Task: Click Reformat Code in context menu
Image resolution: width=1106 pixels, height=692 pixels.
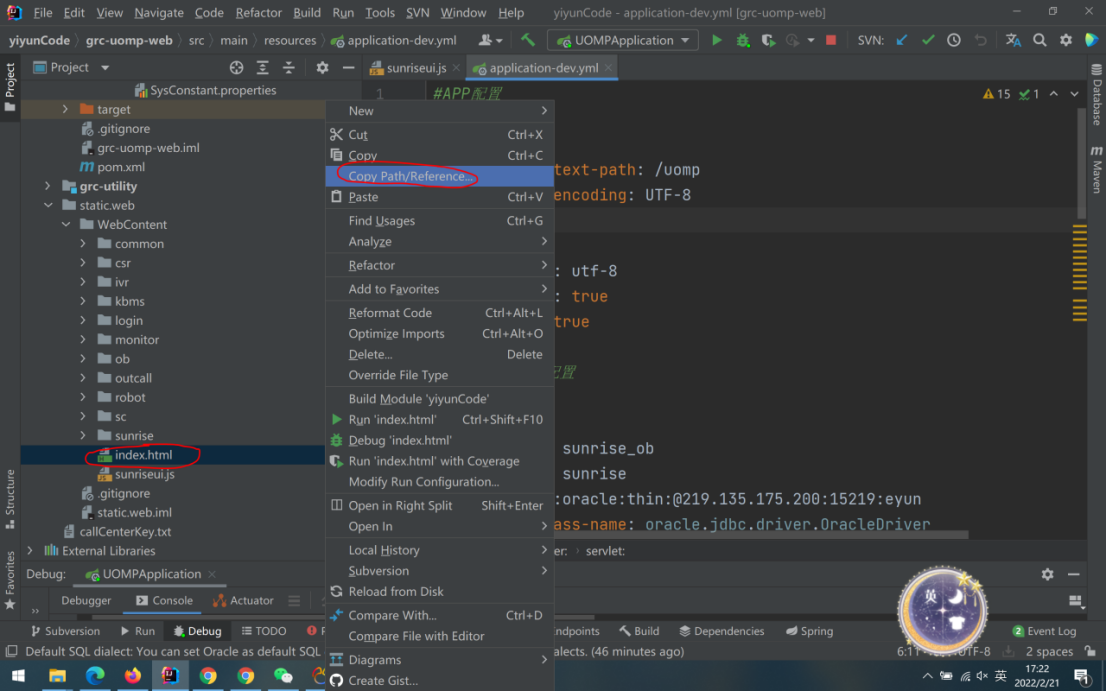Action: [x=390, y=313]
